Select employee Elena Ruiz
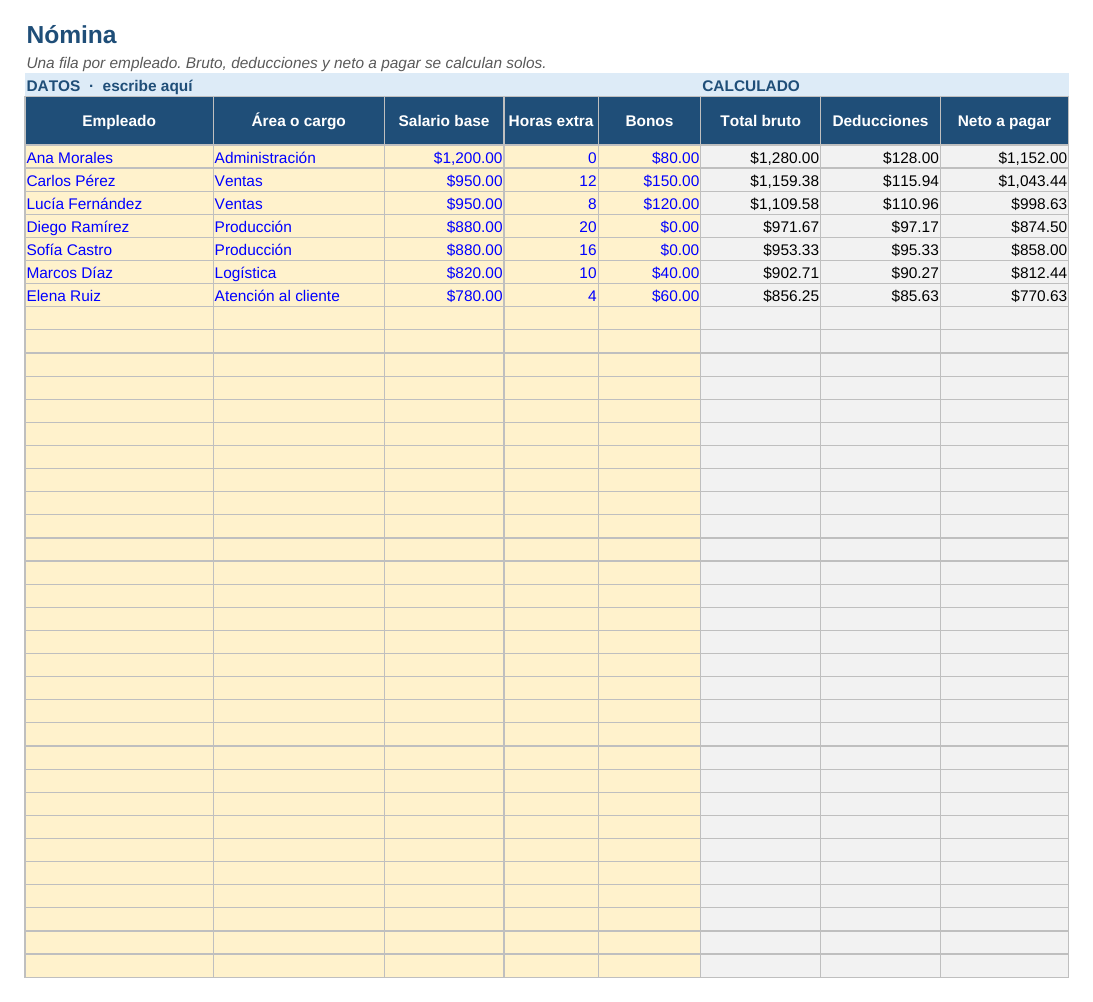The width and height of the screenshot is (1093, 1002). point(119,296)
